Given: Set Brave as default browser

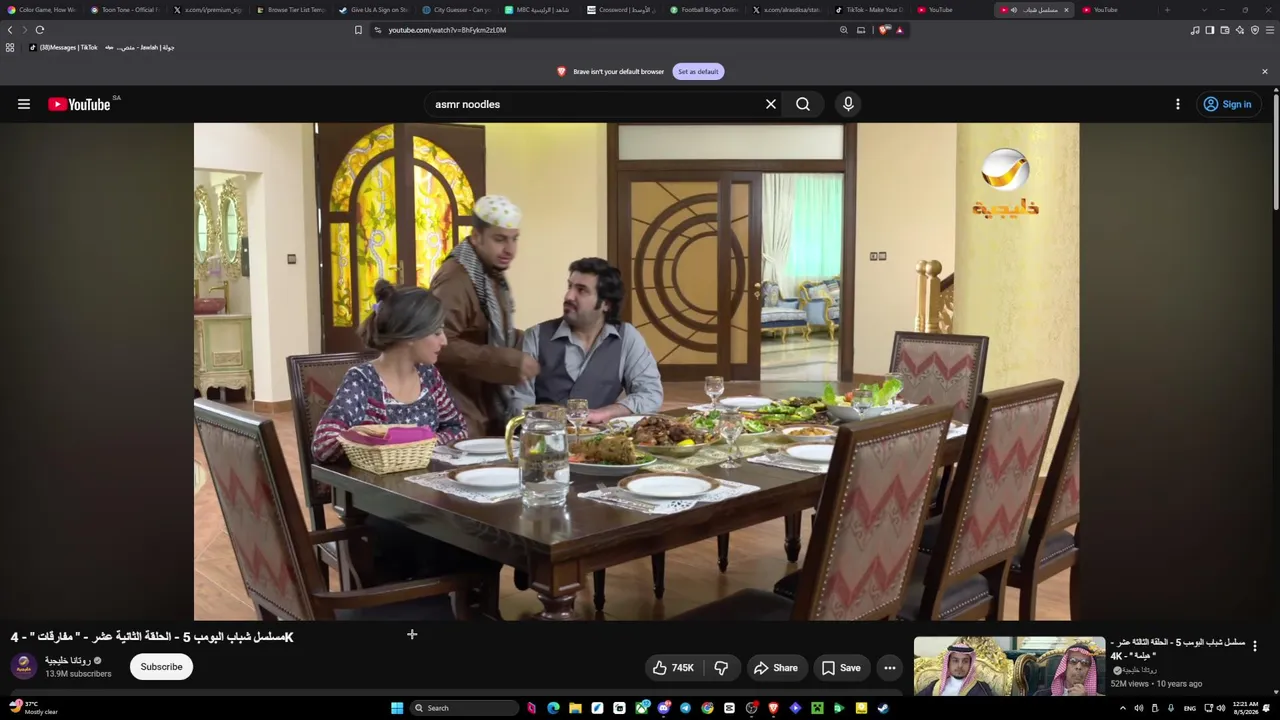Looking at the screenshot, I should [698, 72].
